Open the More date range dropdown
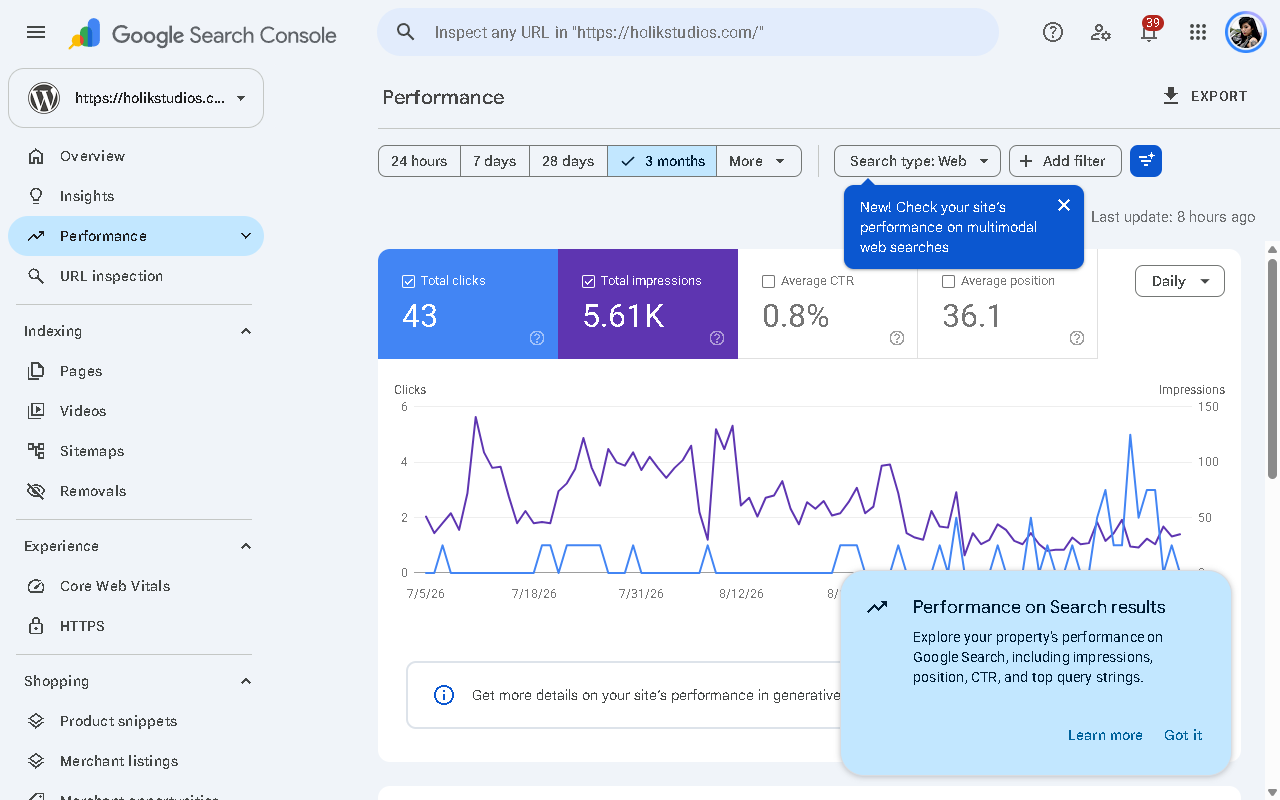The height and width of the screenshot is (800, 1280). point(759,161)
